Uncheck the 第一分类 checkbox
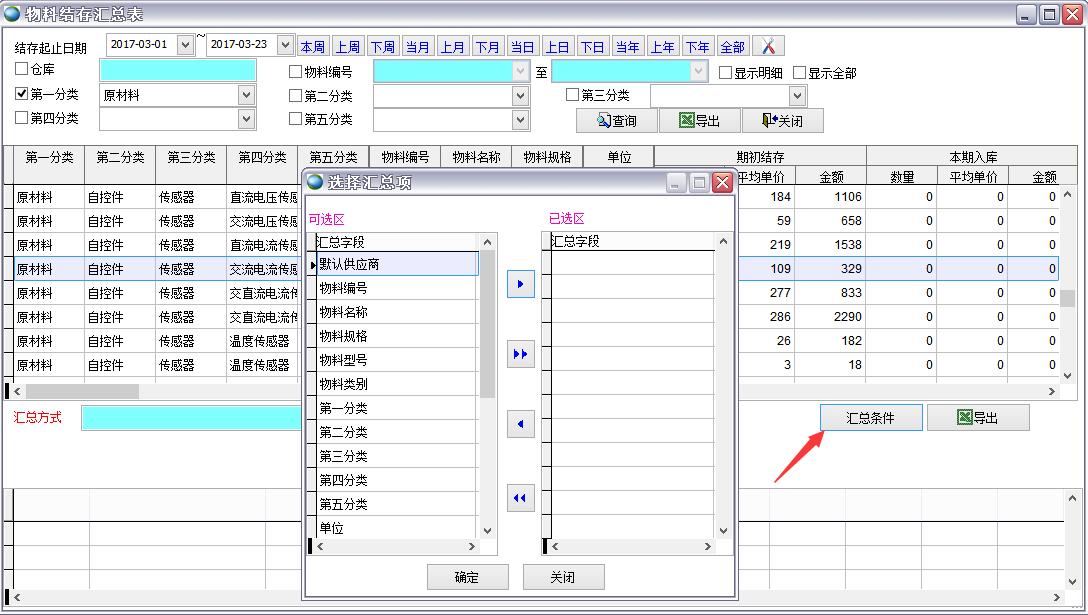This screenshot has width=1088, height=615. [x=22, y=94]
